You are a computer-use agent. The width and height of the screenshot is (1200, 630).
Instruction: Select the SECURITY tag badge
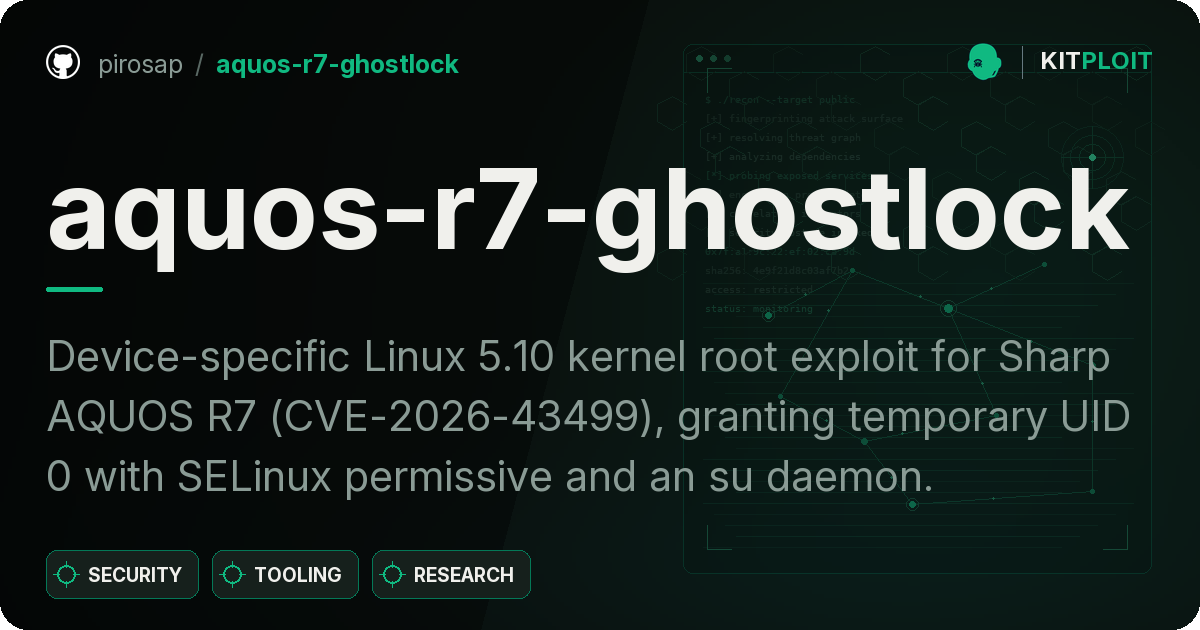point(122,575)
